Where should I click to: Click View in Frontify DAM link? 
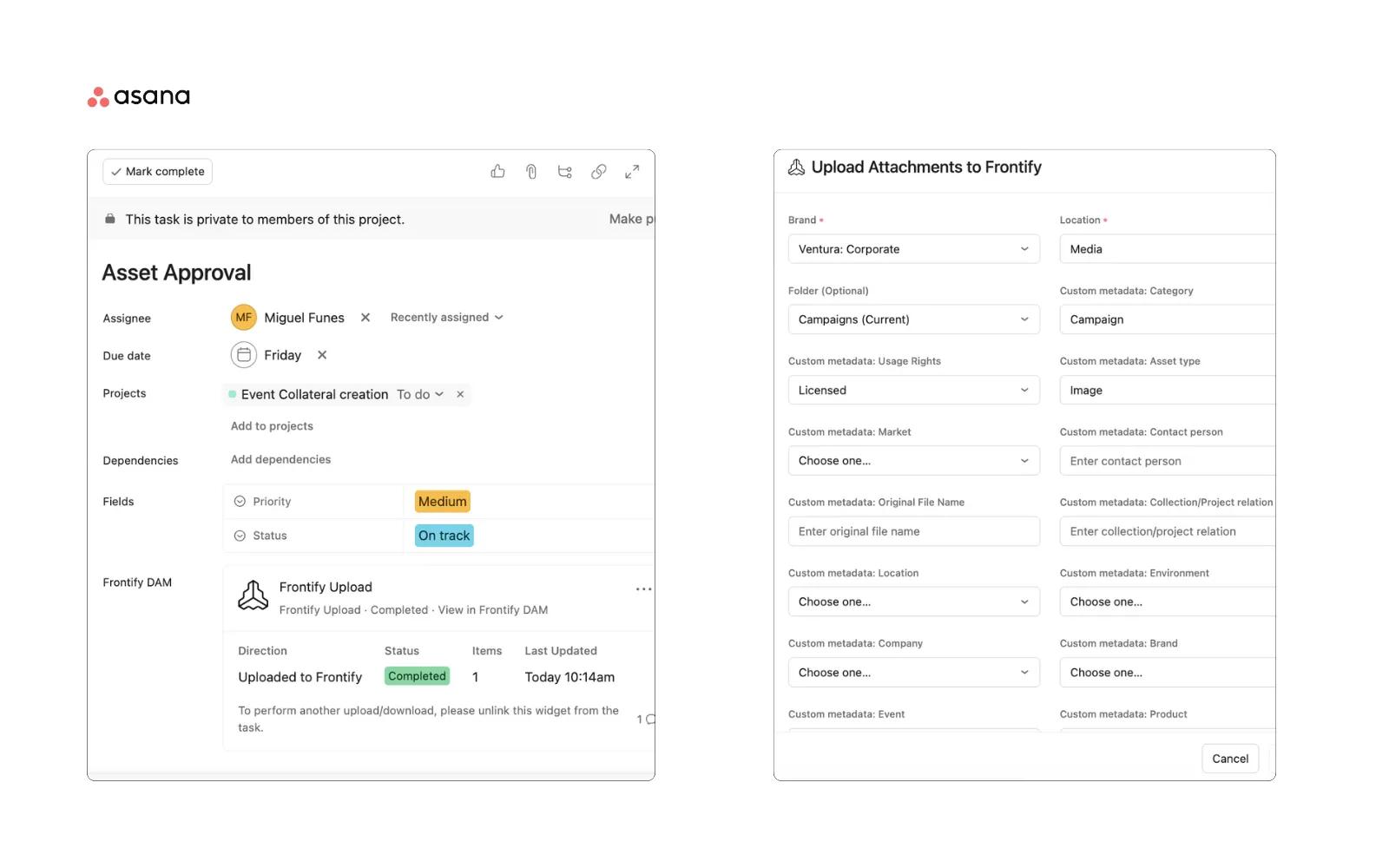492,610
